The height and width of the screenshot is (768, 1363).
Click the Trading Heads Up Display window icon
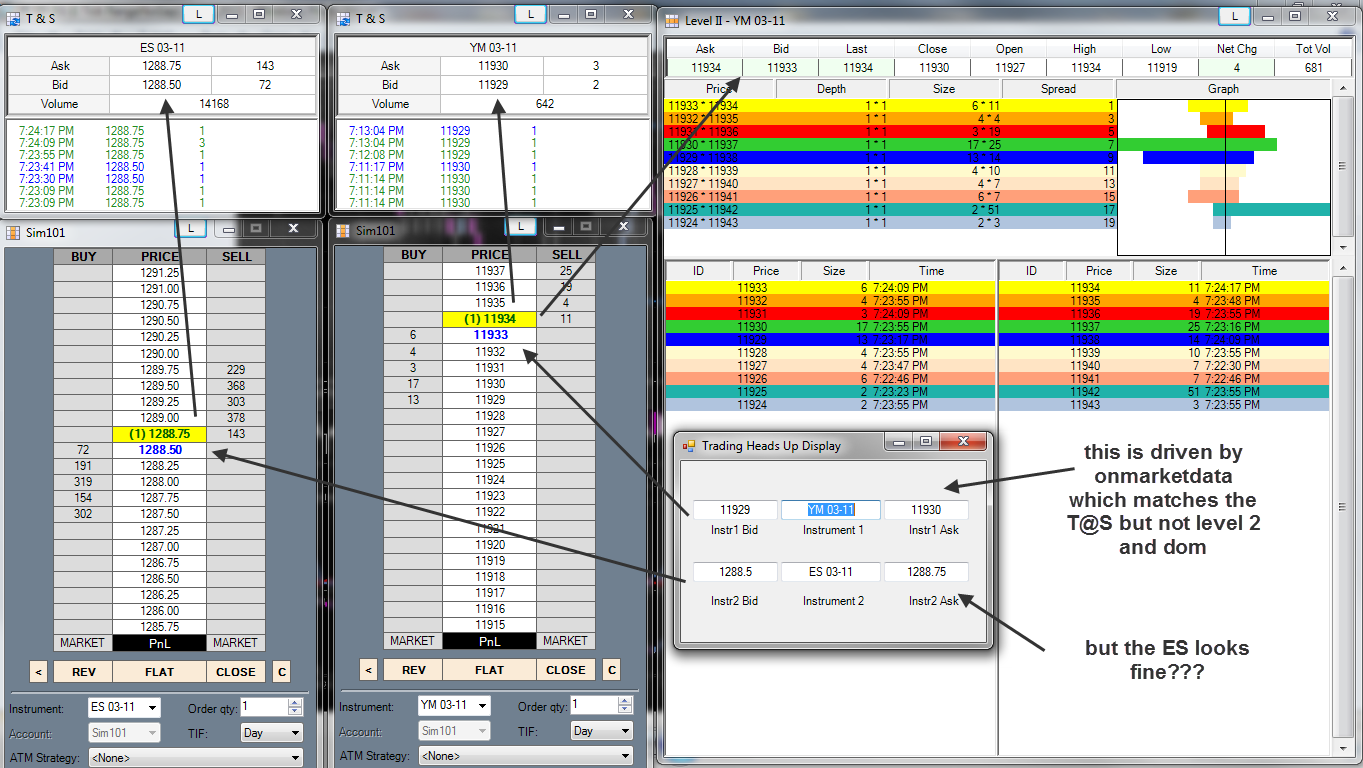[689, 446]
